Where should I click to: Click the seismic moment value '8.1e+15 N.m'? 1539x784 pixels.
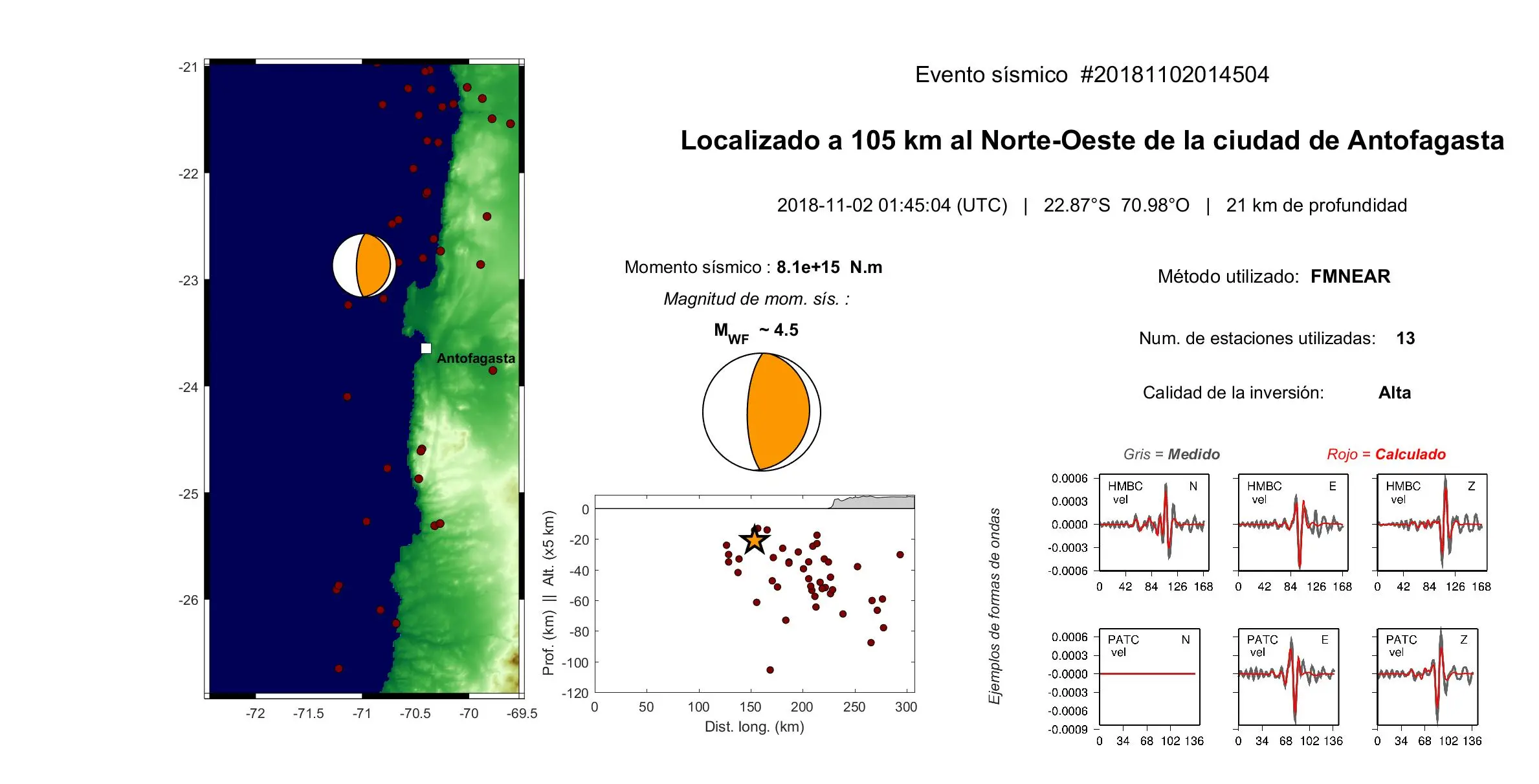[829, 267]
